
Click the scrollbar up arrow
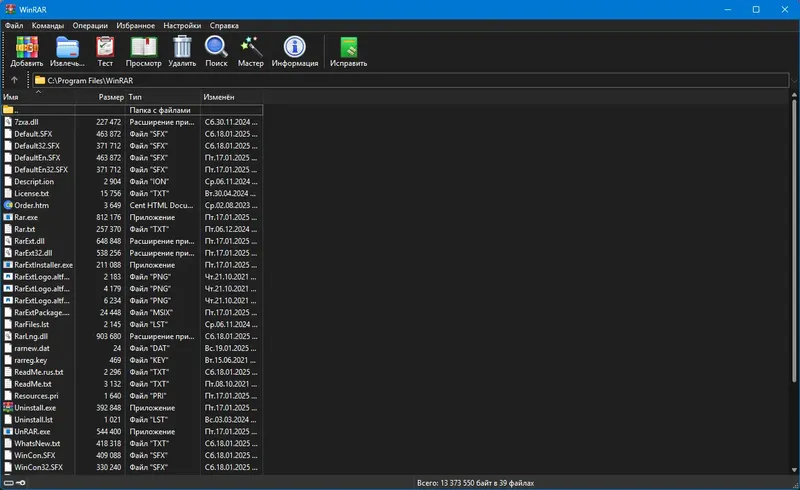point(794,95)
